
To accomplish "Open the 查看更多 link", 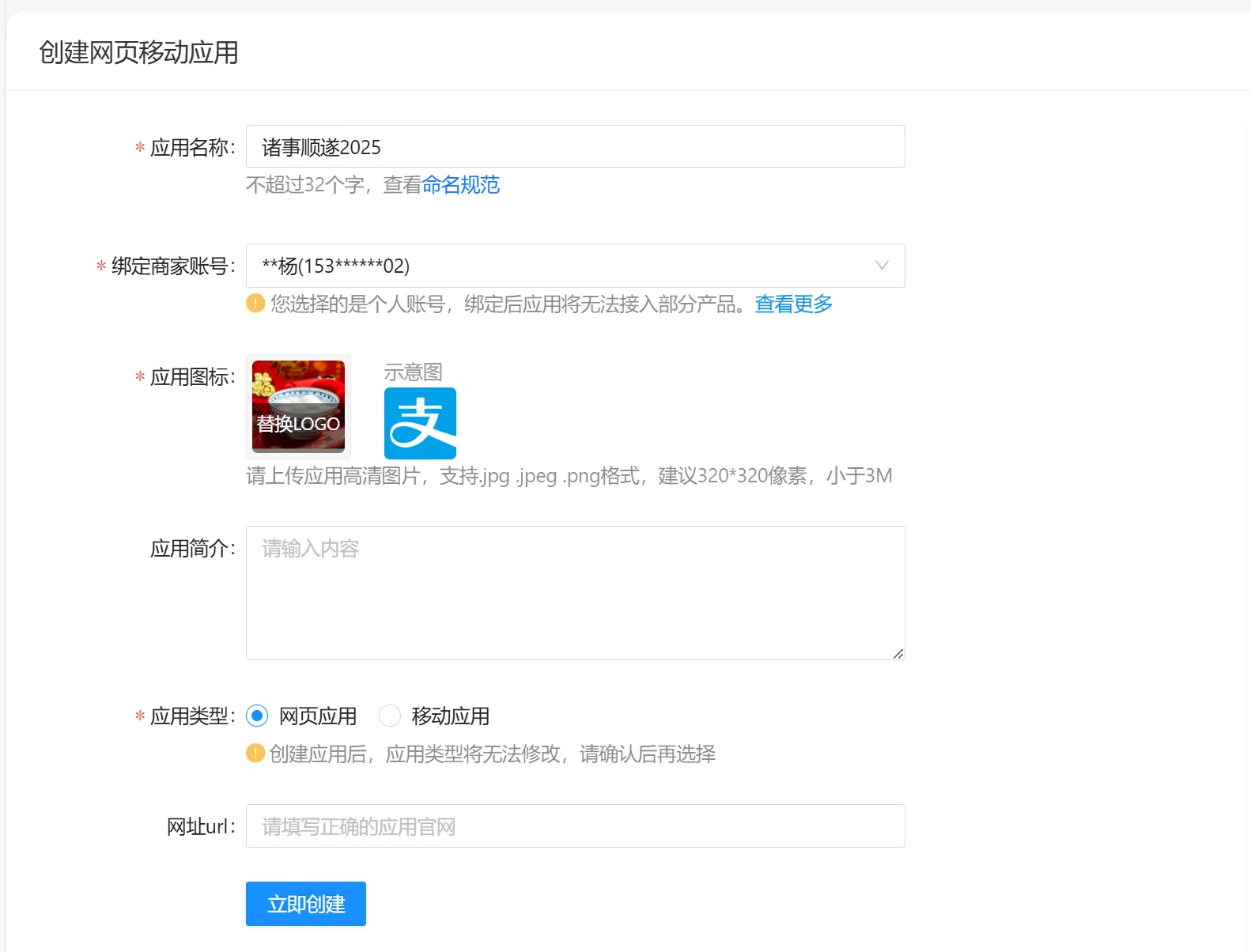I will point(793,304).
